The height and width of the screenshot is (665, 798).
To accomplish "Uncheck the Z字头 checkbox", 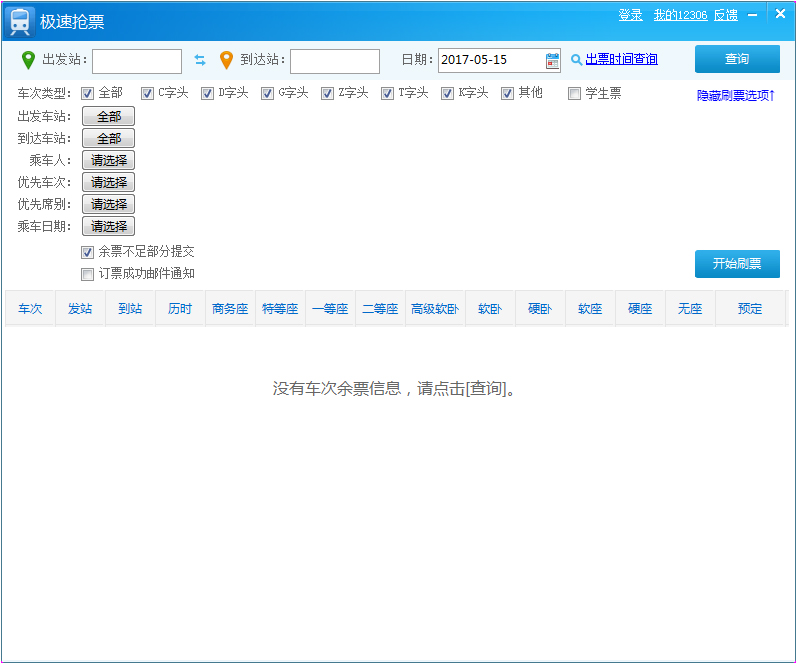I will [327, 94].
